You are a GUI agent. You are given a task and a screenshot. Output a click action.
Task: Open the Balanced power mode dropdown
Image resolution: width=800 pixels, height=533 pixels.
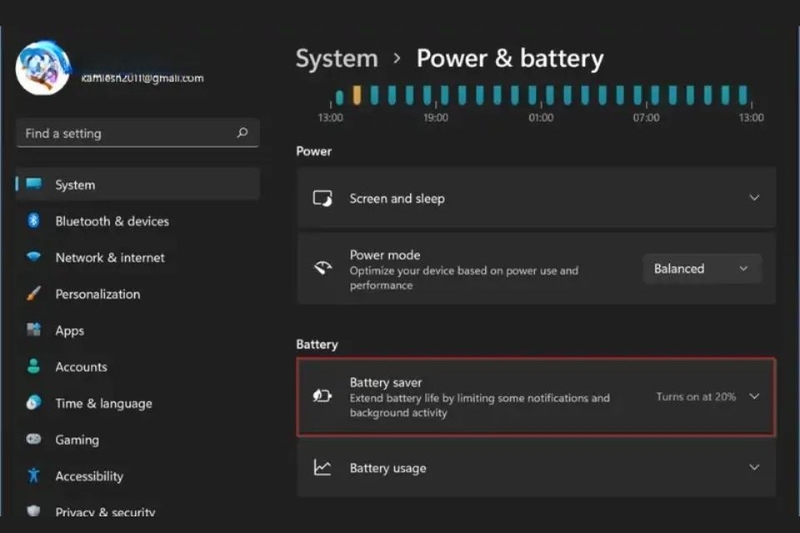702,268
